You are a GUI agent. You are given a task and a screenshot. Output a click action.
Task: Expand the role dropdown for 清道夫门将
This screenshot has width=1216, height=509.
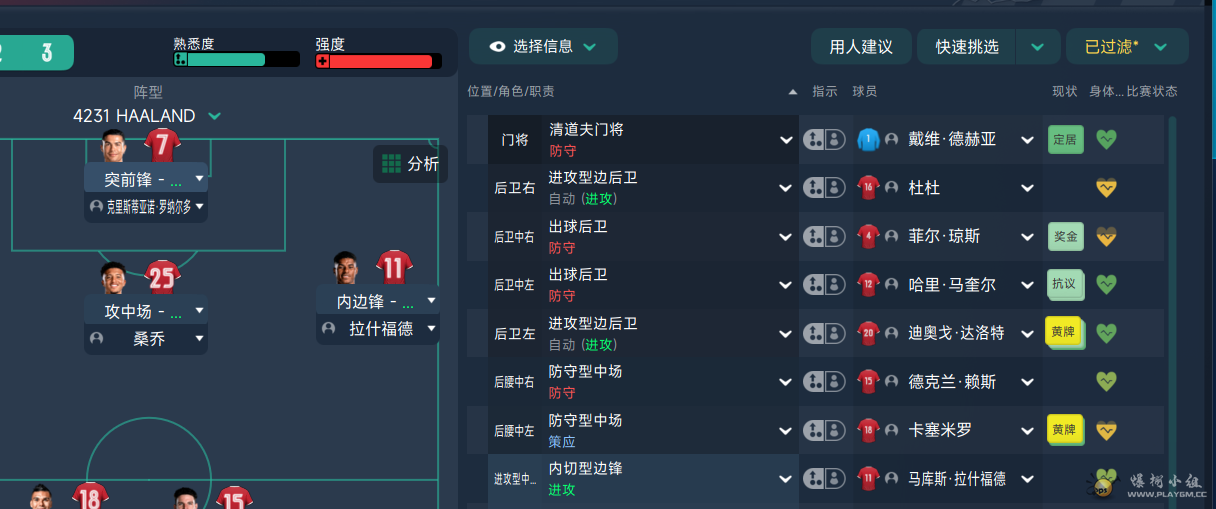coord(786,140)
